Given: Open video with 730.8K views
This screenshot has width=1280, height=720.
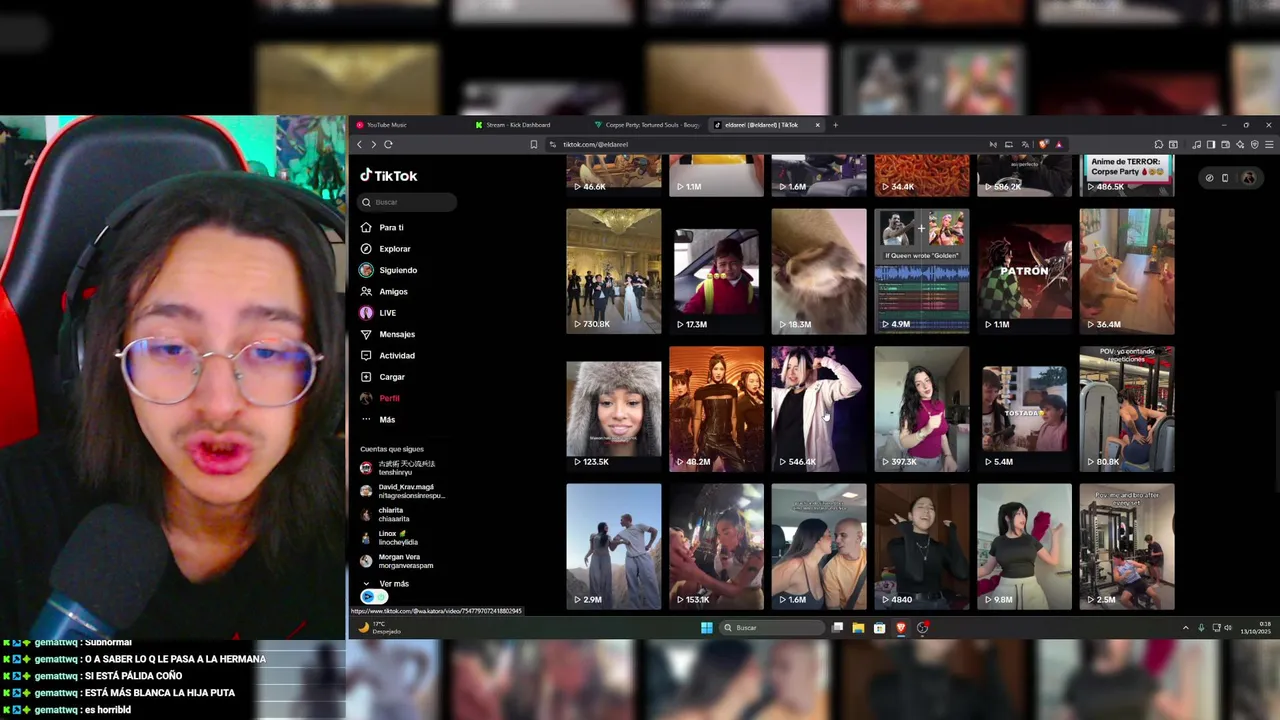Looking at the screenshot, I should coord(613,271).
